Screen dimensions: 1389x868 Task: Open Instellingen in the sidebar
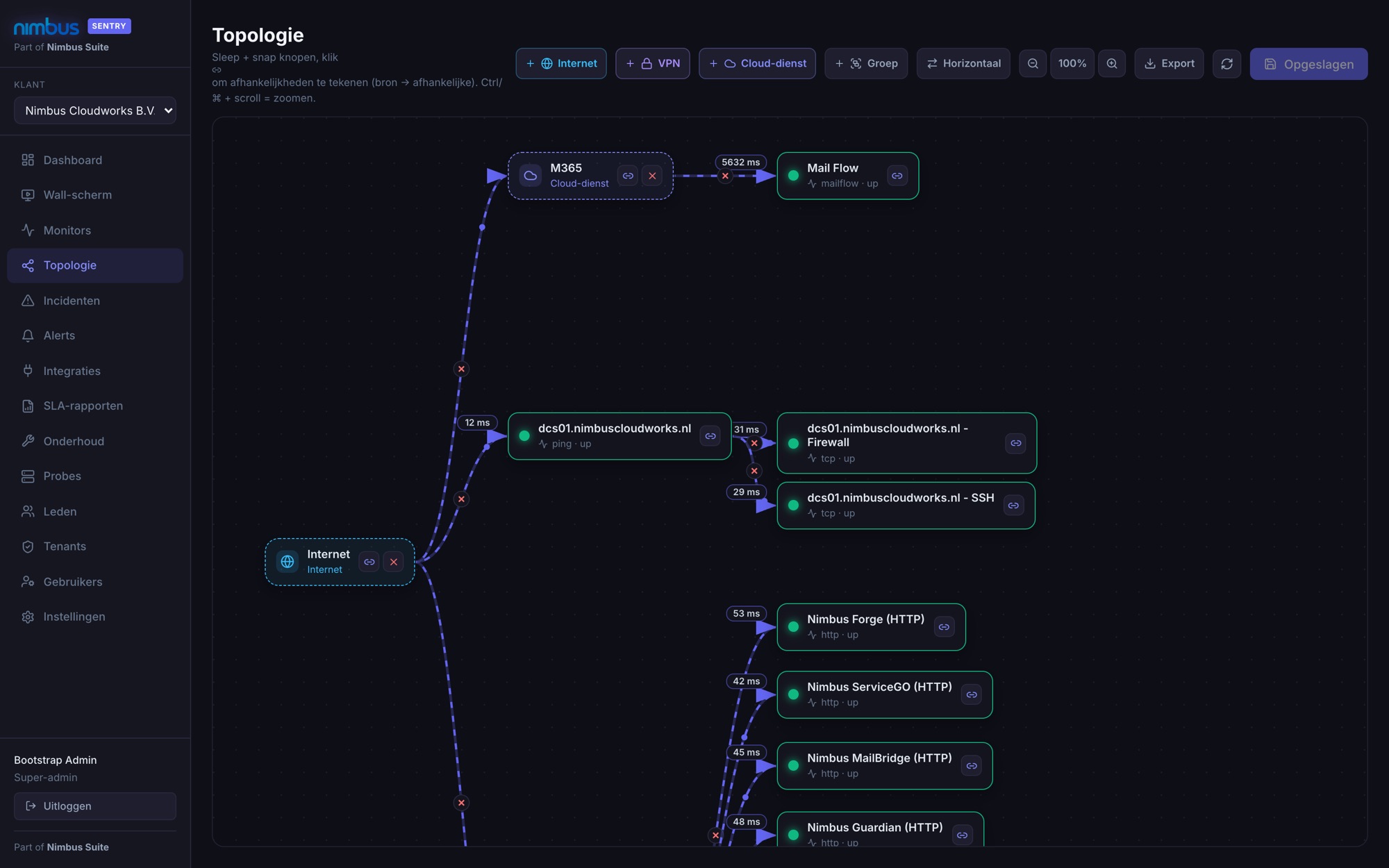click(x=95, y=617)
